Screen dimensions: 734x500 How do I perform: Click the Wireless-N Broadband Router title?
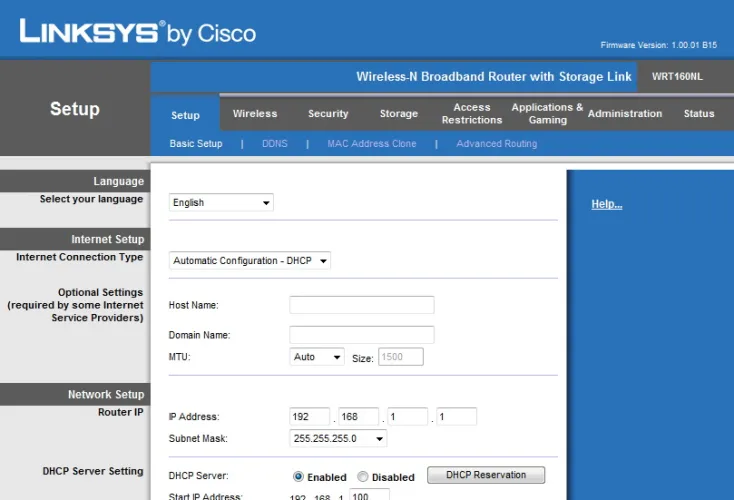tap(494, 76)
